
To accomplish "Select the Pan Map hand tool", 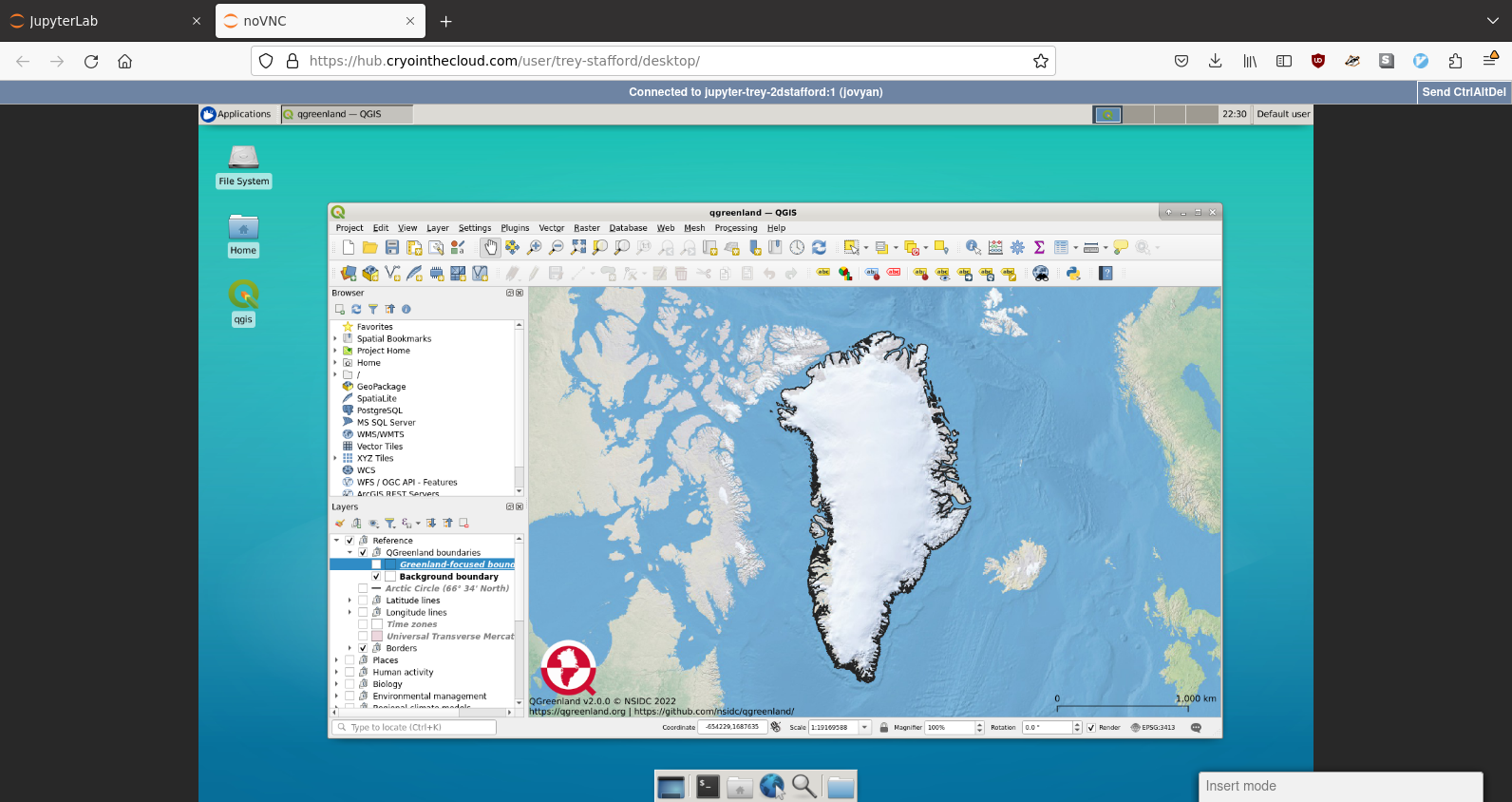I will pyautogui.click(x=490, y=248).
